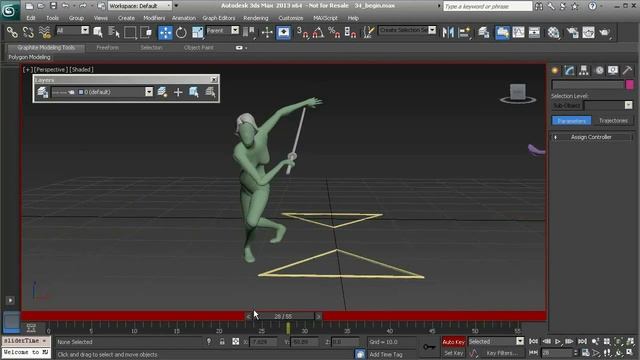Click Create New Layer icon in Layers toolbar
This screenshot has width=640, height=360.
162,92
